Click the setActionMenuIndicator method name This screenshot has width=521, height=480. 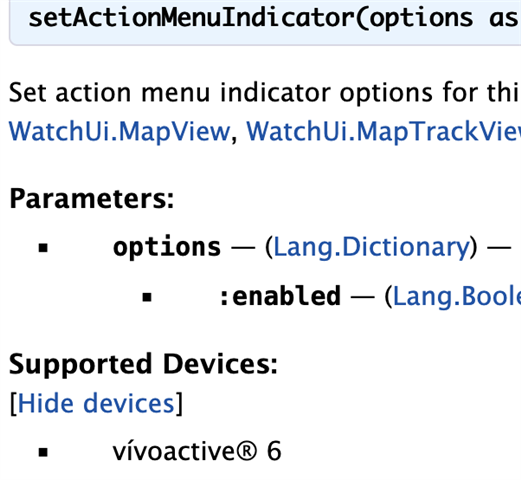pyautogui.click(x=192, y=18)
